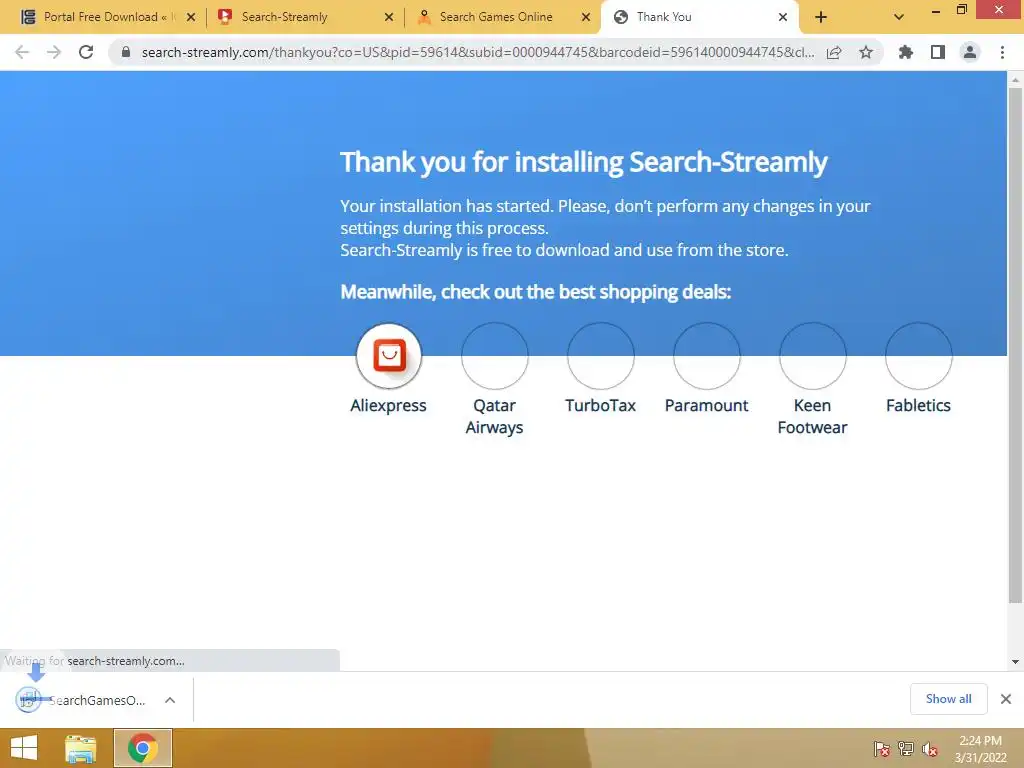This screenshot has width=1024, height=768.
Task: Expand download item options chevron
Action: tap(170, 700)
